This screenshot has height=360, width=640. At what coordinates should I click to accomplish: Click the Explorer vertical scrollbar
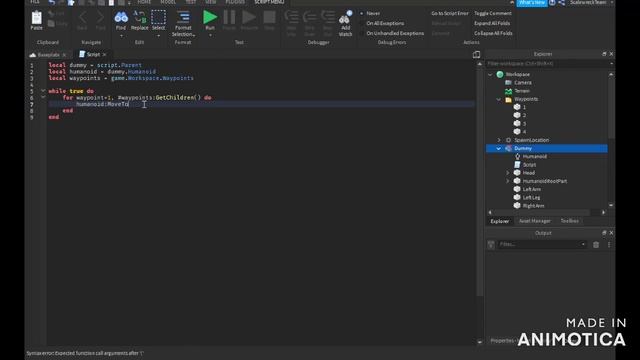point(611,108)
